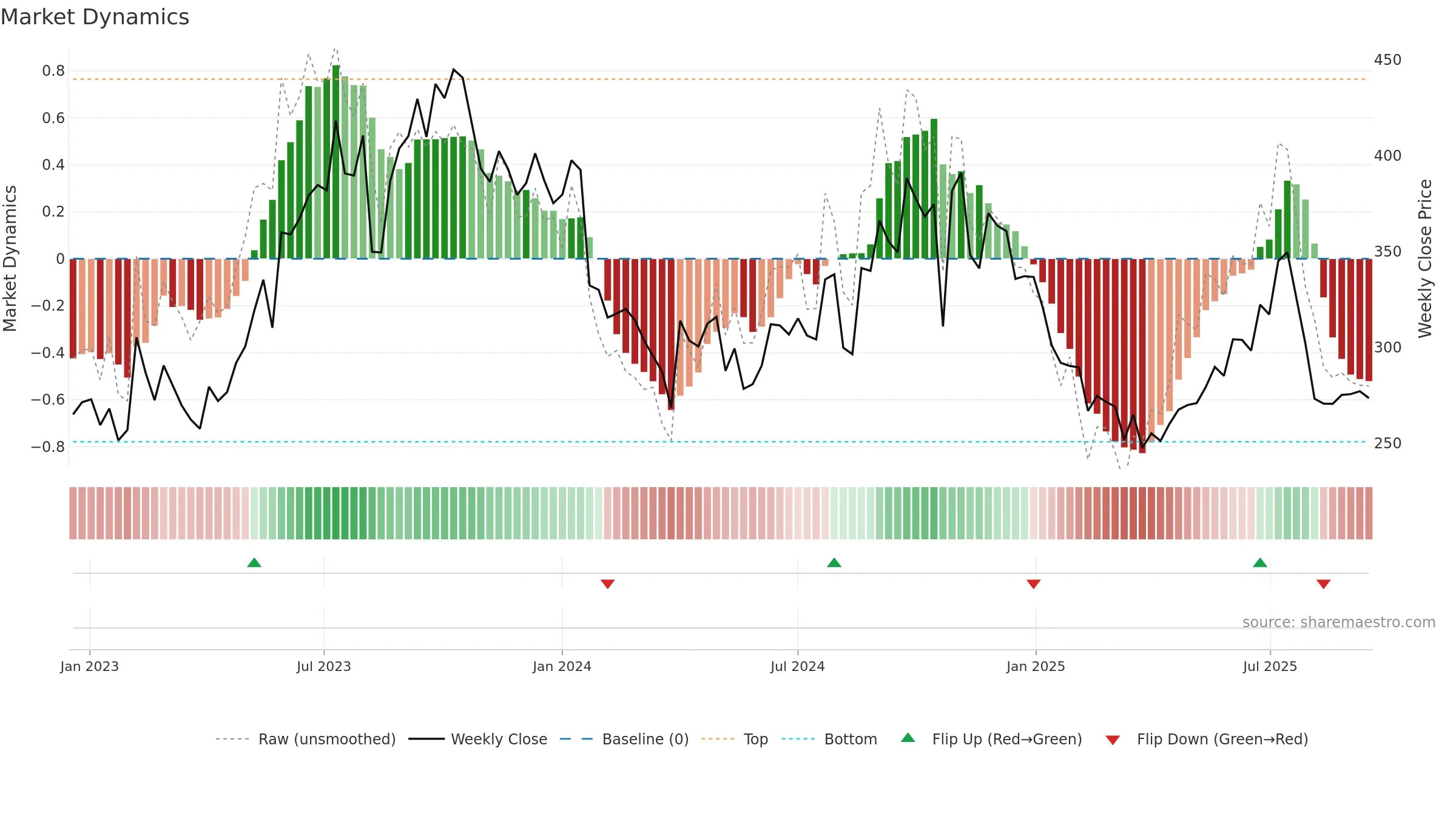Click the 0.8 left axis tick label
The width and height of the screenshot is (1456, 819).
click(53, 71)
